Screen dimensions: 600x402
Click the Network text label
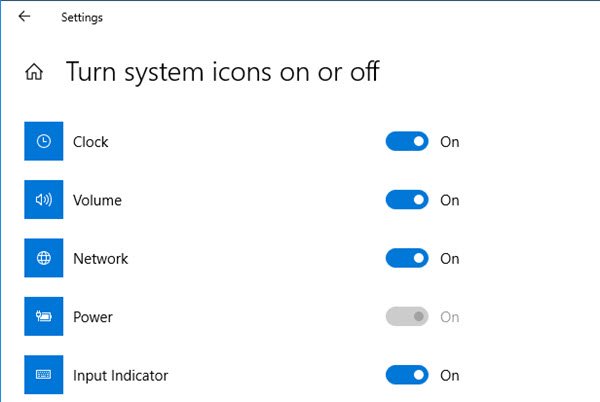coord(100,258)
